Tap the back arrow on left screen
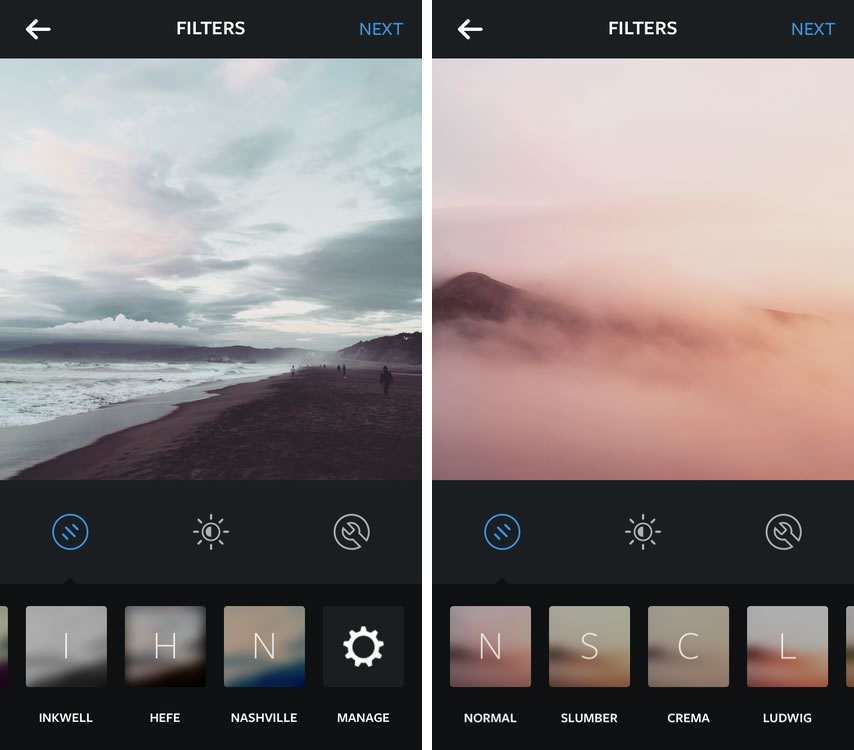The height and width of the screenshot is (750, 854). click(38, 29)
